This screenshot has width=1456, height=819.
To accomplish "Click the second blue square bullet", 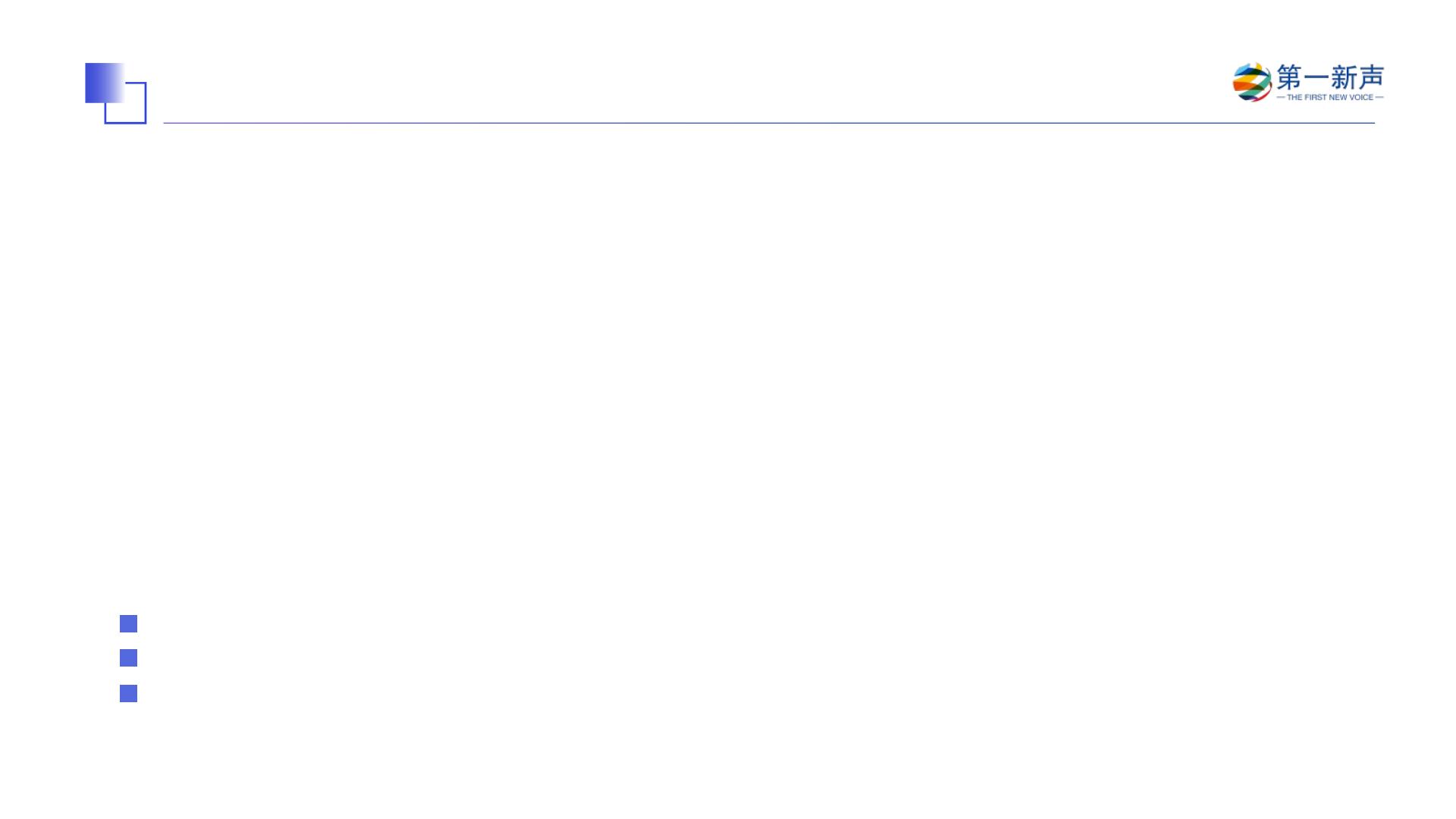I will 129,657.
